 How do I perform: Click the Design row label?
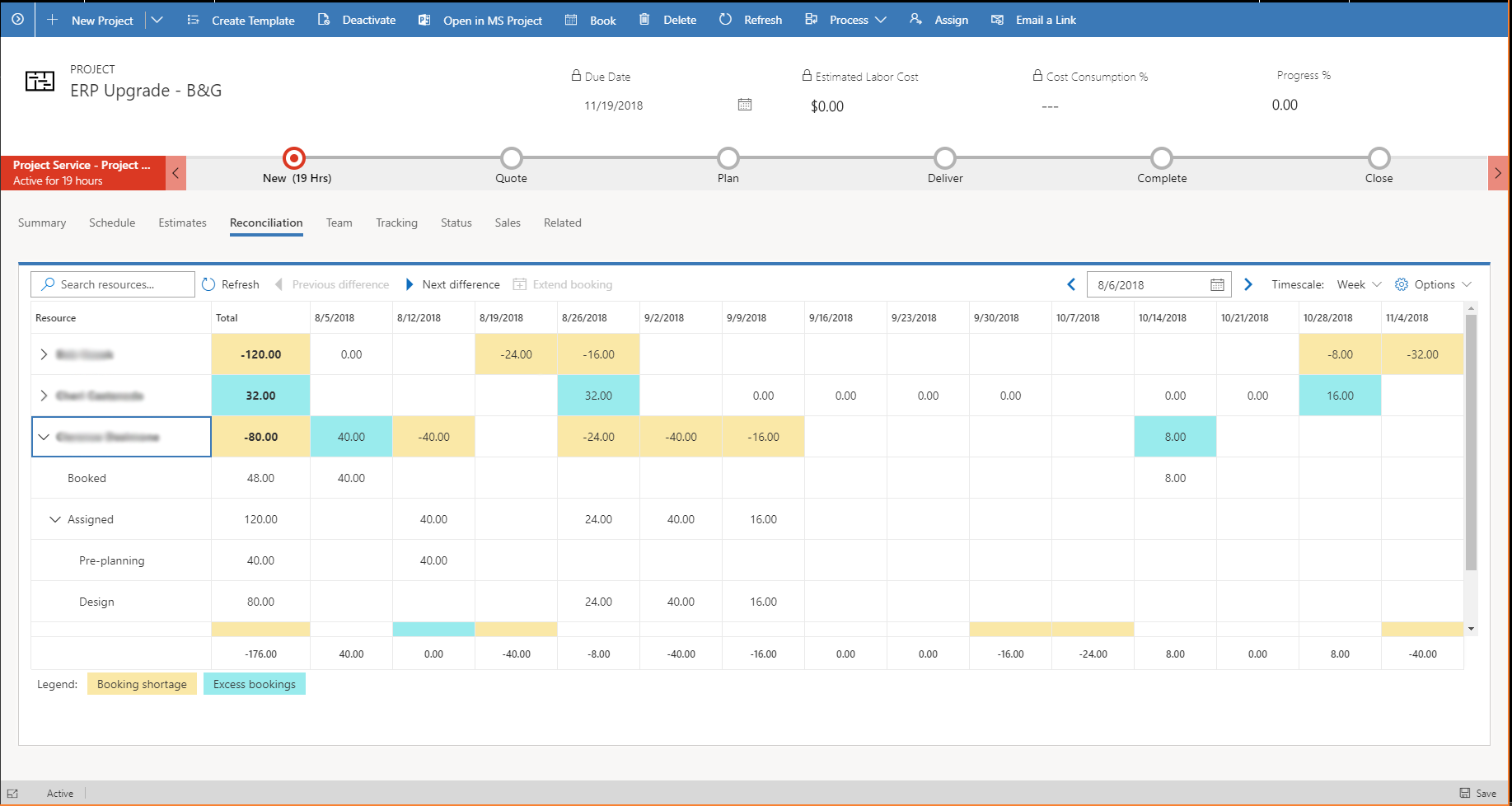[x=96, y=602]
